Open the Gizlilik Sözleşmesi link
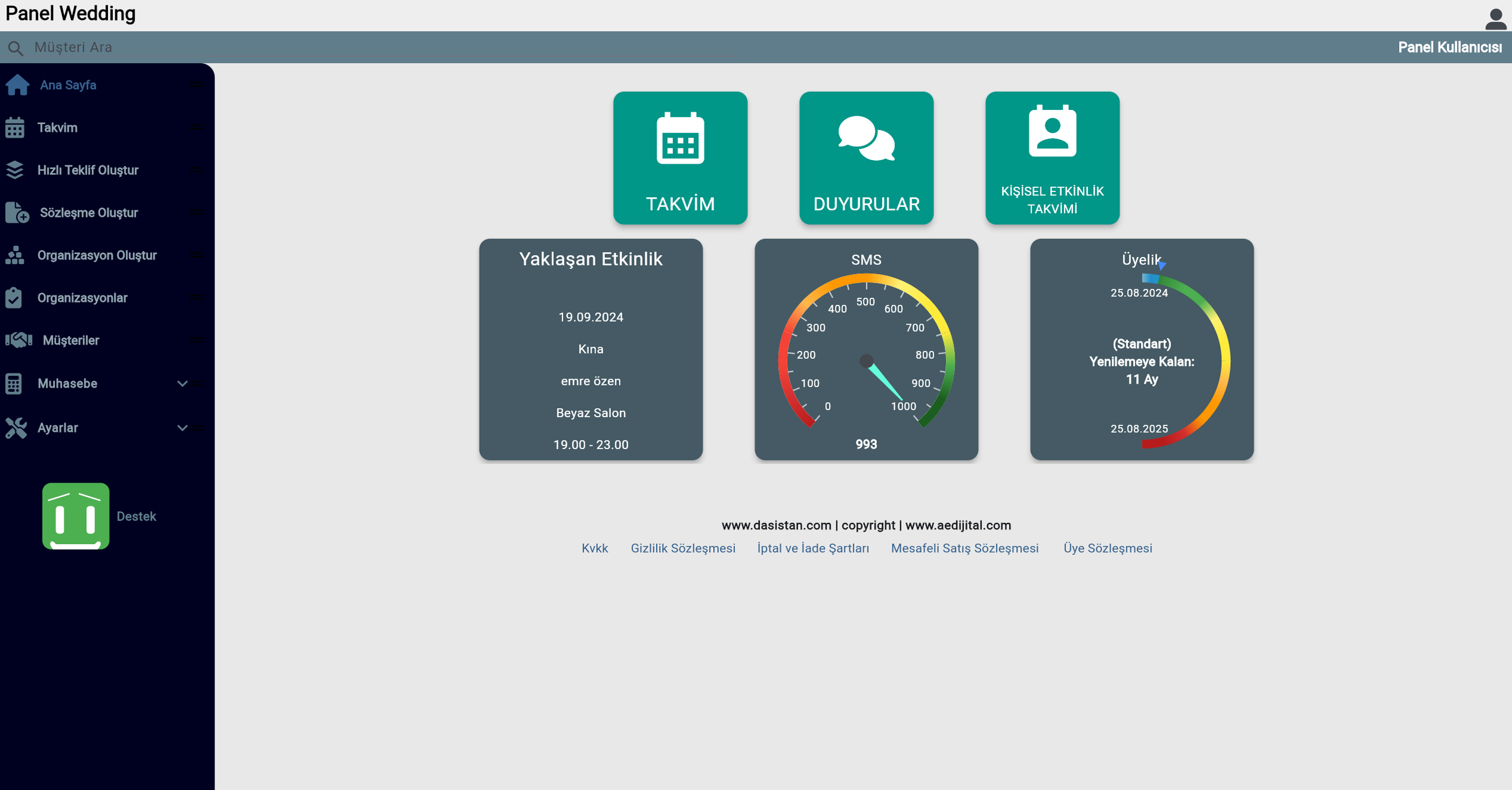 coord(682,548)
